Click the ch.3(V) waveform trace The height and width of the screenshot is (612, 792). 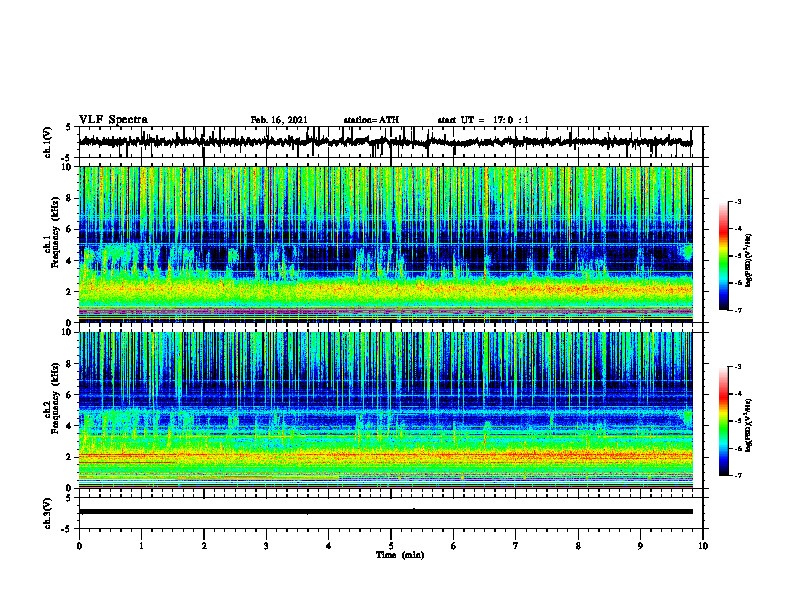386,512
